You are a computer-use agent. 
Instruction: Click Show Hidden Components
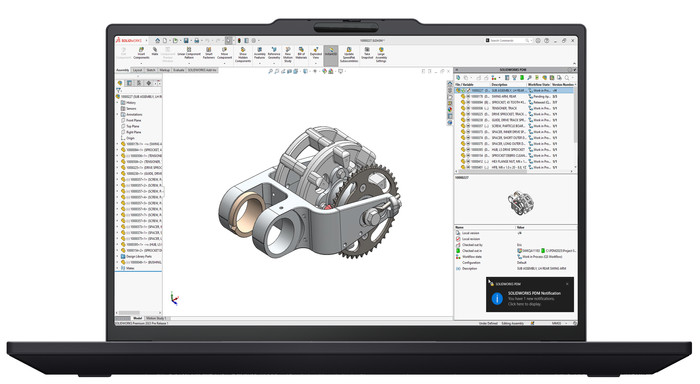pos(243,54)
